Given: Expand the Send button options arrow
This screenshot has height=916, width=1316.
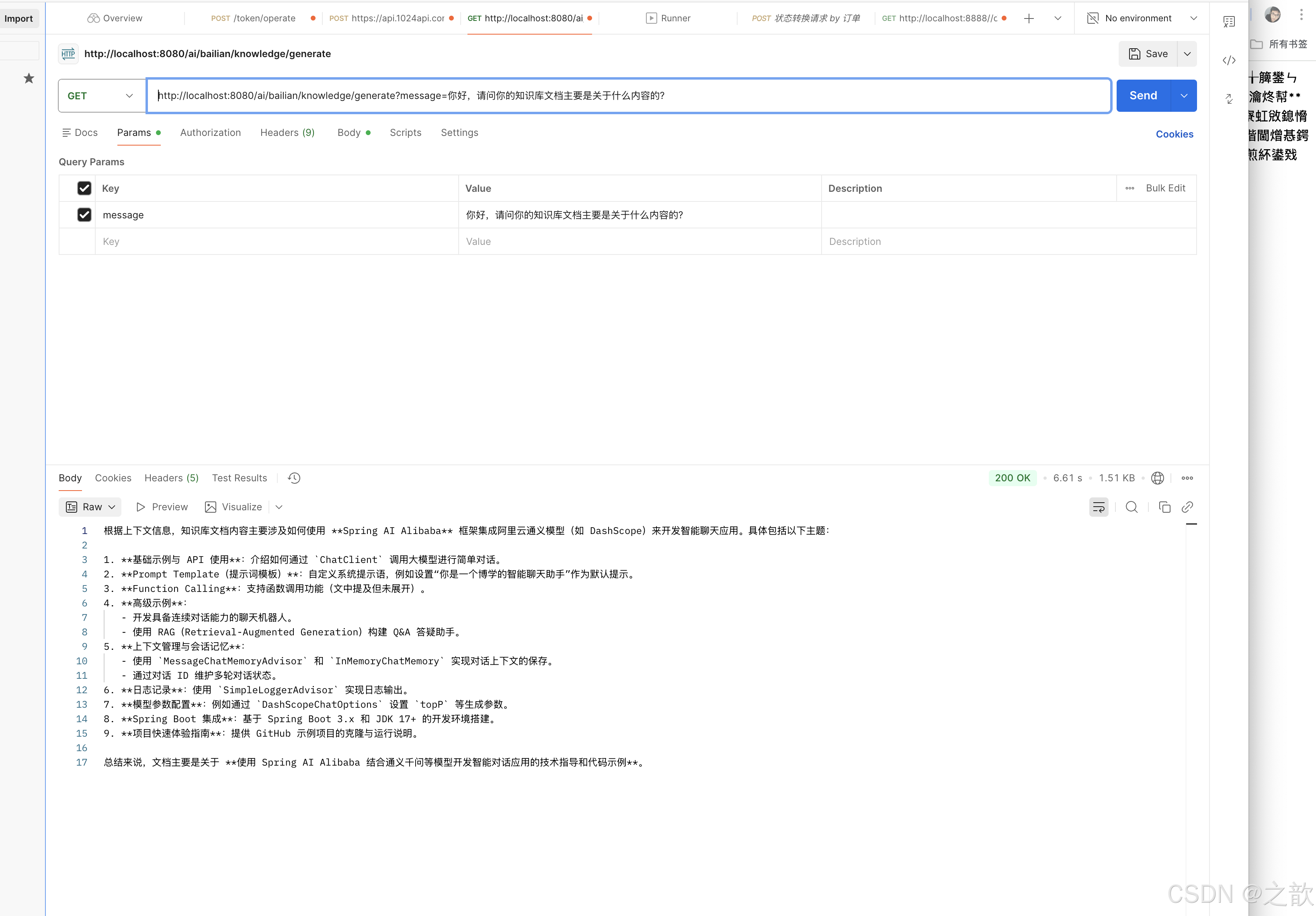Looking at the screenshot, I should [1184, 96].
